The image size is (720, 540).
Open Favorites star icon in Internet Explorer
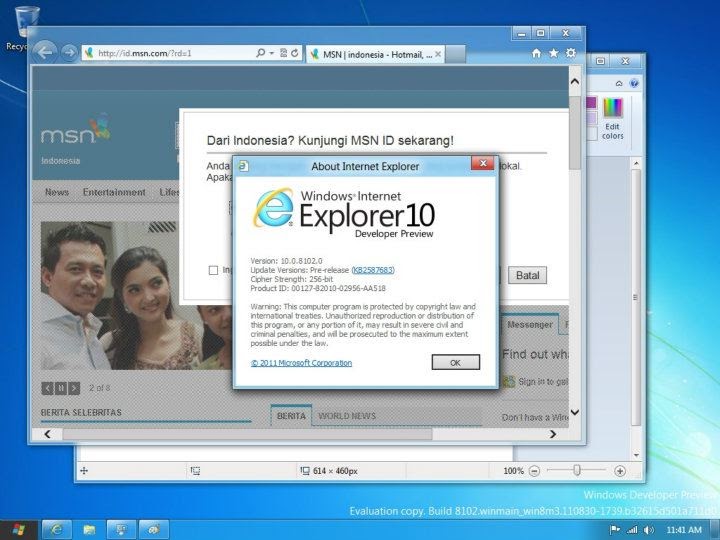(x=554, y=53)
